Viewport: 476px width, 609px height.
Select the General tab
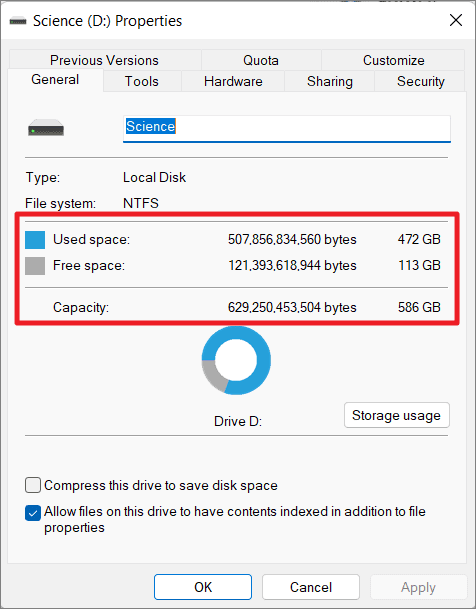click(x=55, y=80)
